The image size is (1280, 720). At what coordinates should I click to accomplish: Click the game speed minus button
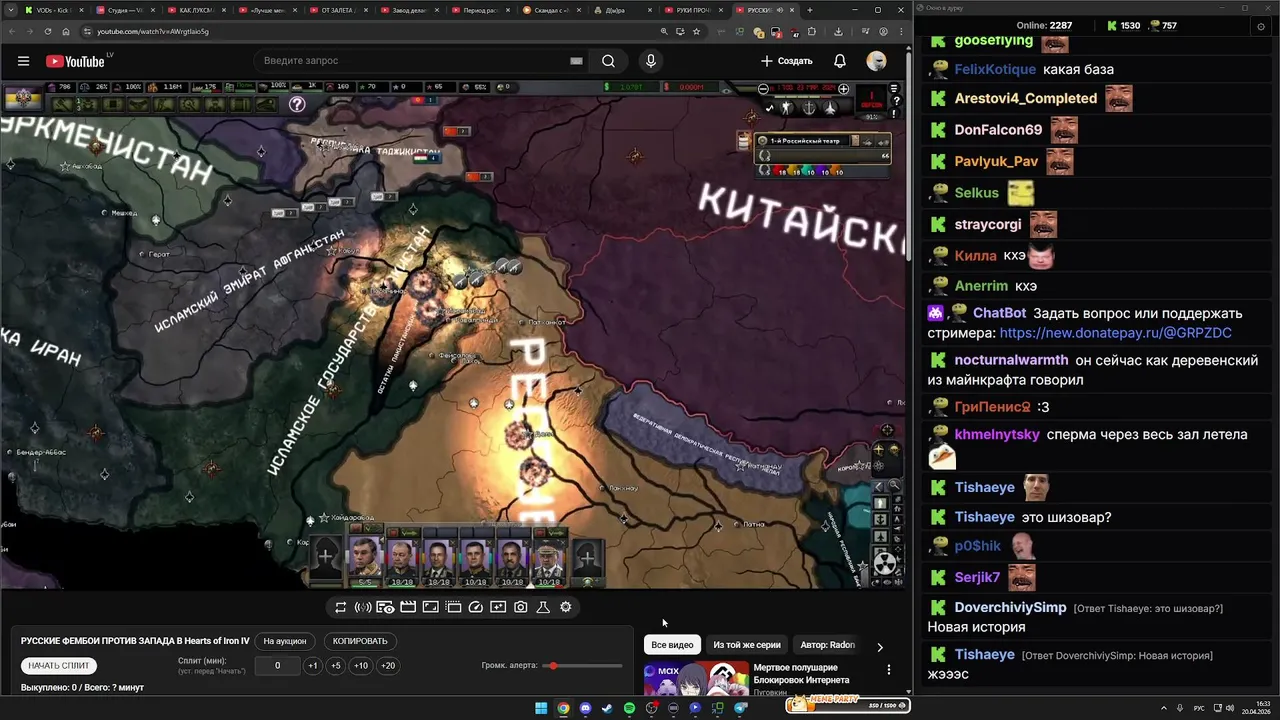point(763,89)
